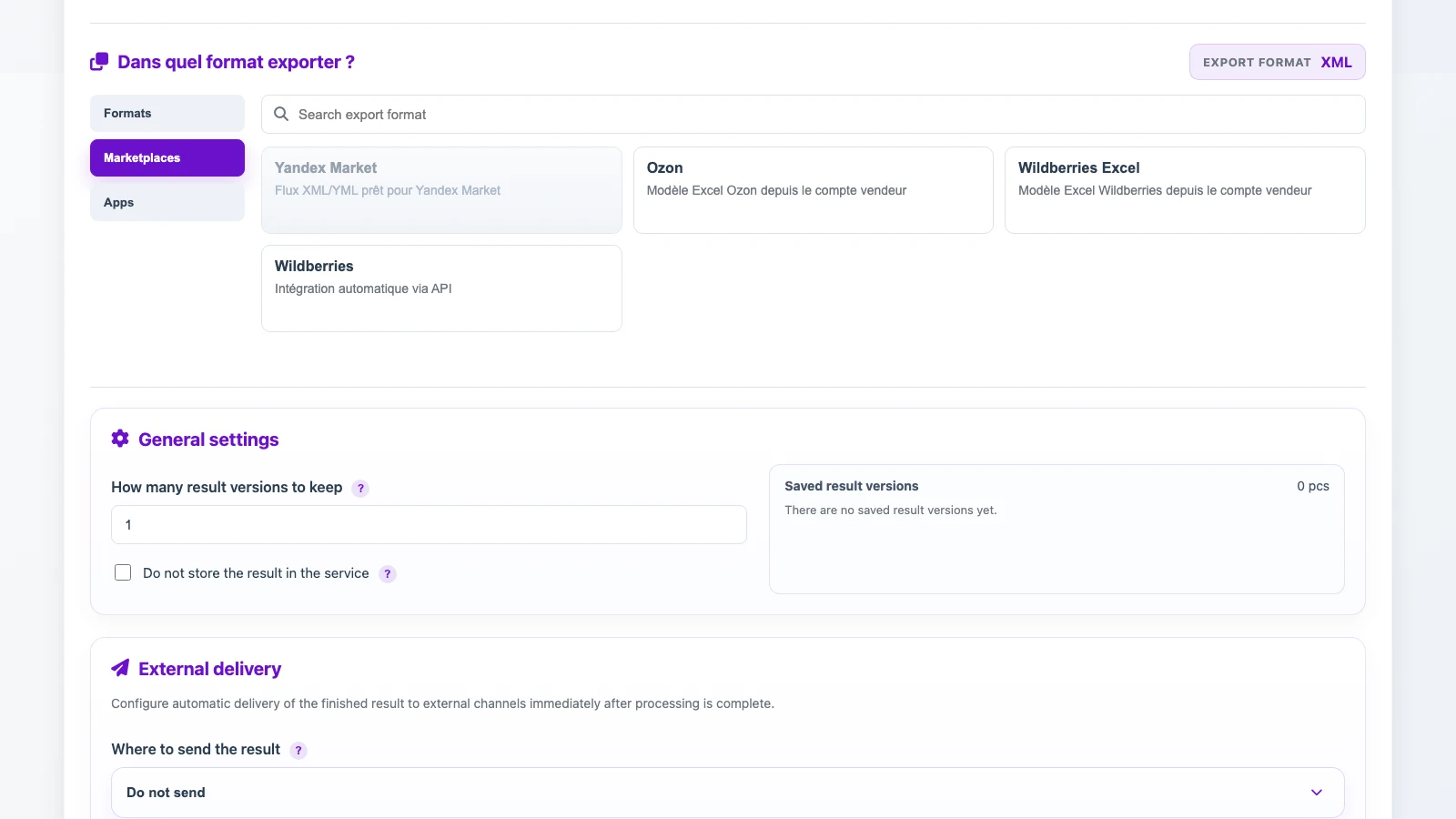Click the Saved result versions panel heading
The height and width of the screenshot is (819, 1456).
[x=852, y=486]
